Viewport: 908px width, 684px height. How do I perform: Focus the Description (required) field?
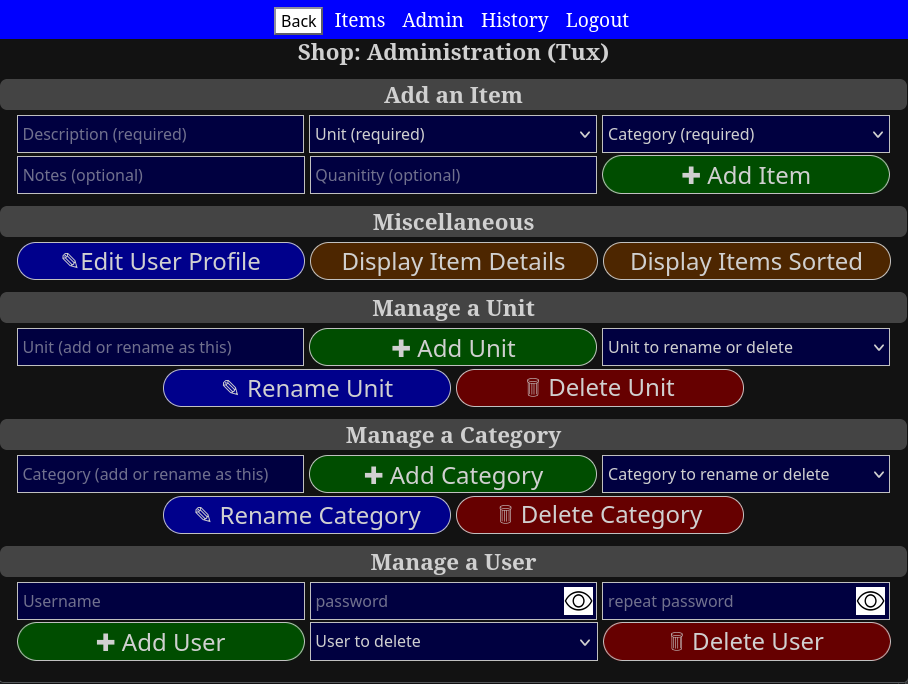coord(160,134)
